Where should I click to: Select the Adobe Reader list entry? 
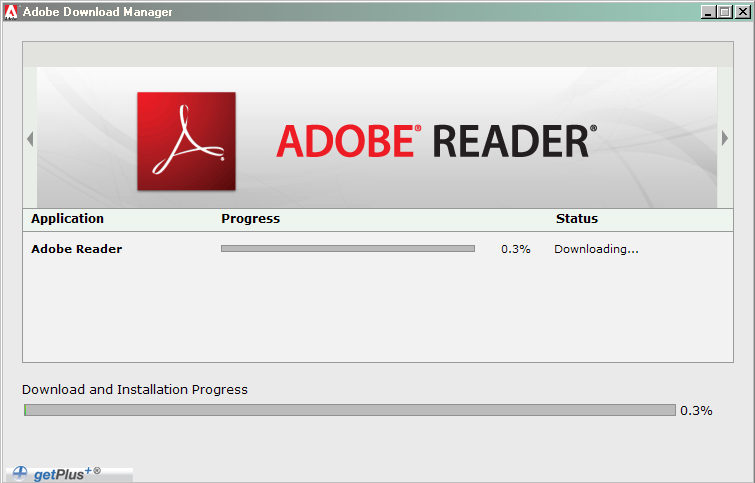click(x=76, y=249)
